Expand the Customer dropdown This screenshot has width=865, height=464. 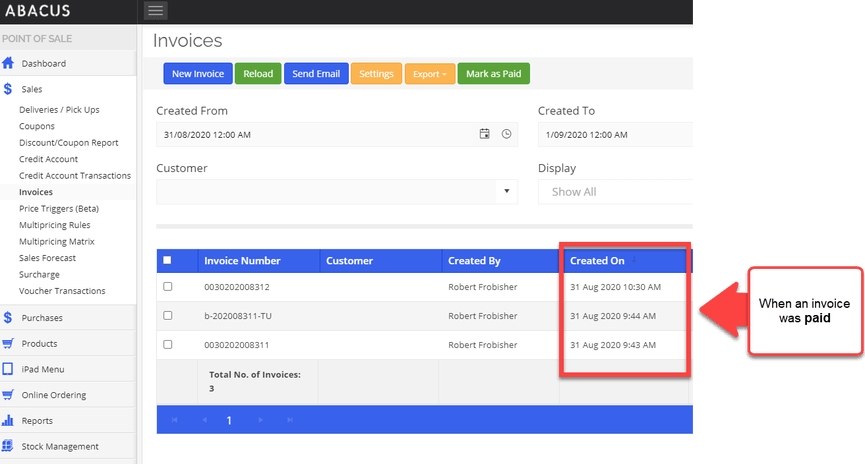506,191
